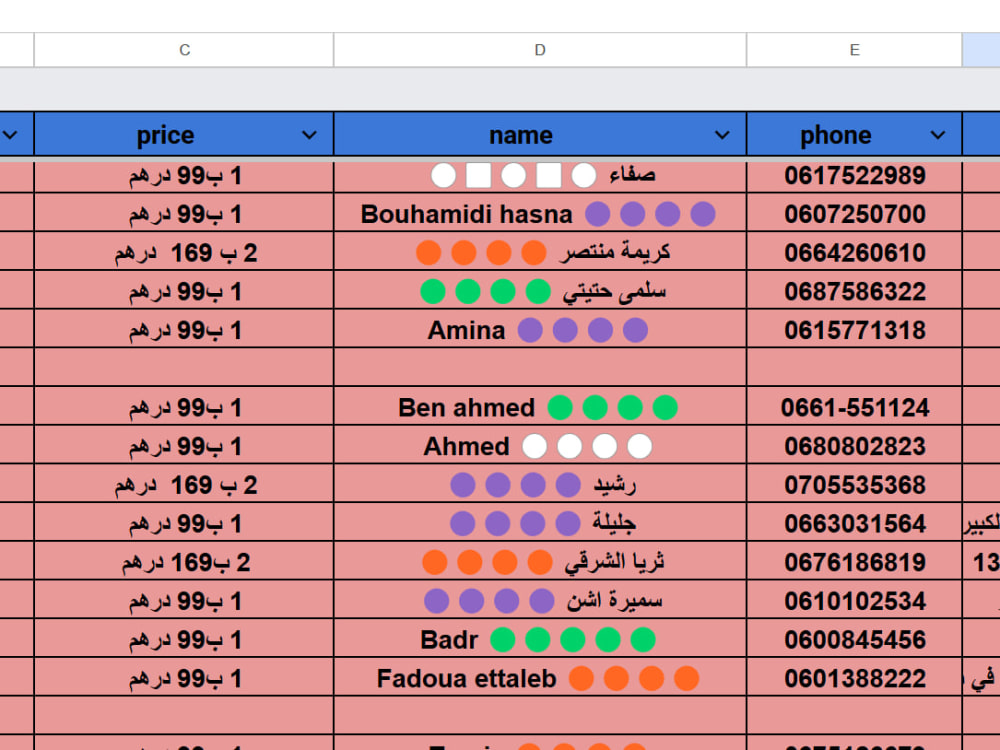The image size is (1000, 750).
Task: Select price cell in the 0664260610 row
Action: [184, 253]
